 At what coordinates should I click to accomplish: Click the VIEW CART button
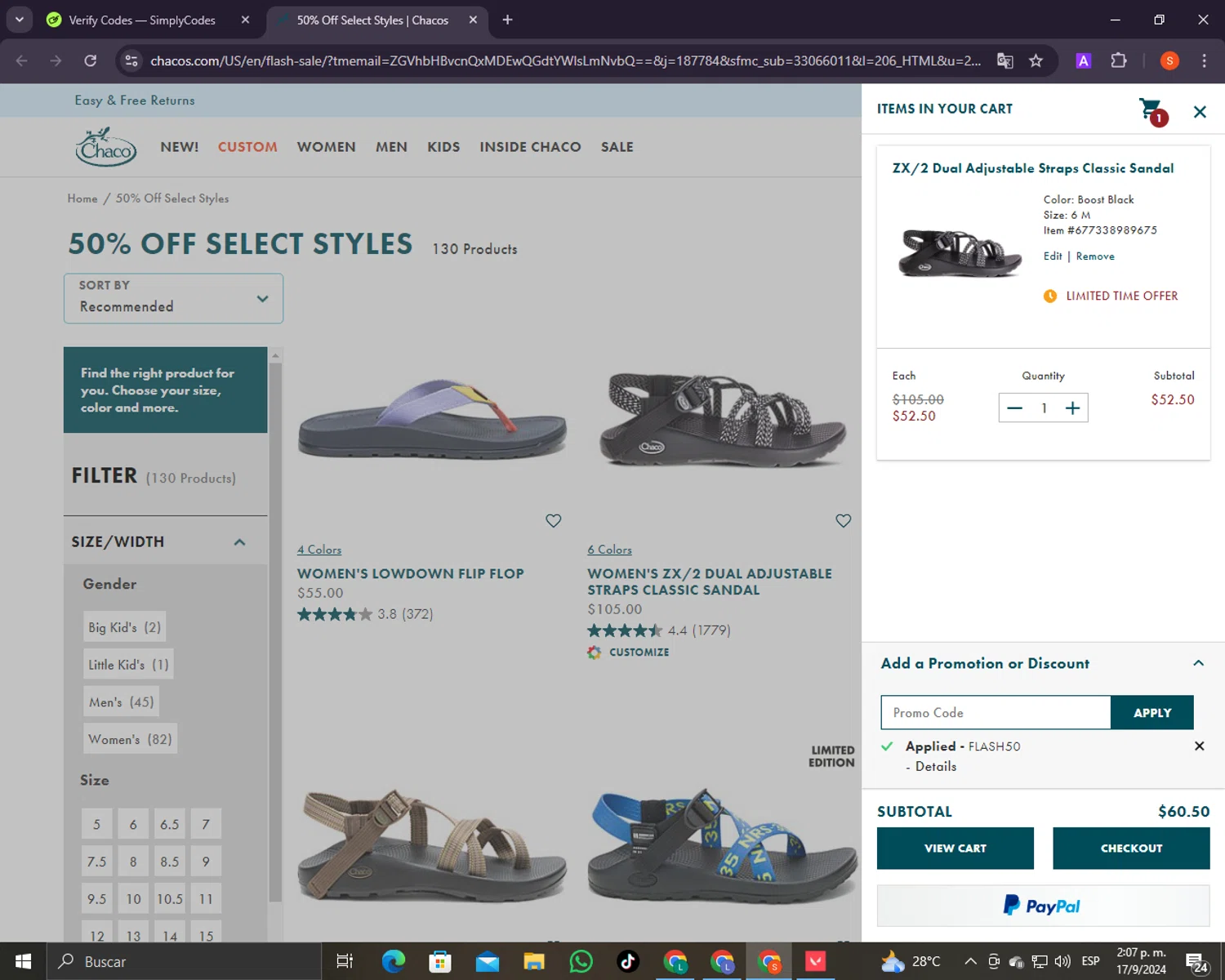955,849
